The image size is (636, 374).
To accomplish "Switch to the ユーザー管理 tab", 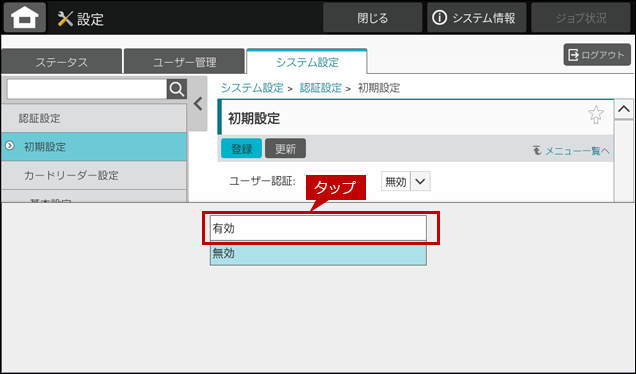I will [x=185, y=62].
